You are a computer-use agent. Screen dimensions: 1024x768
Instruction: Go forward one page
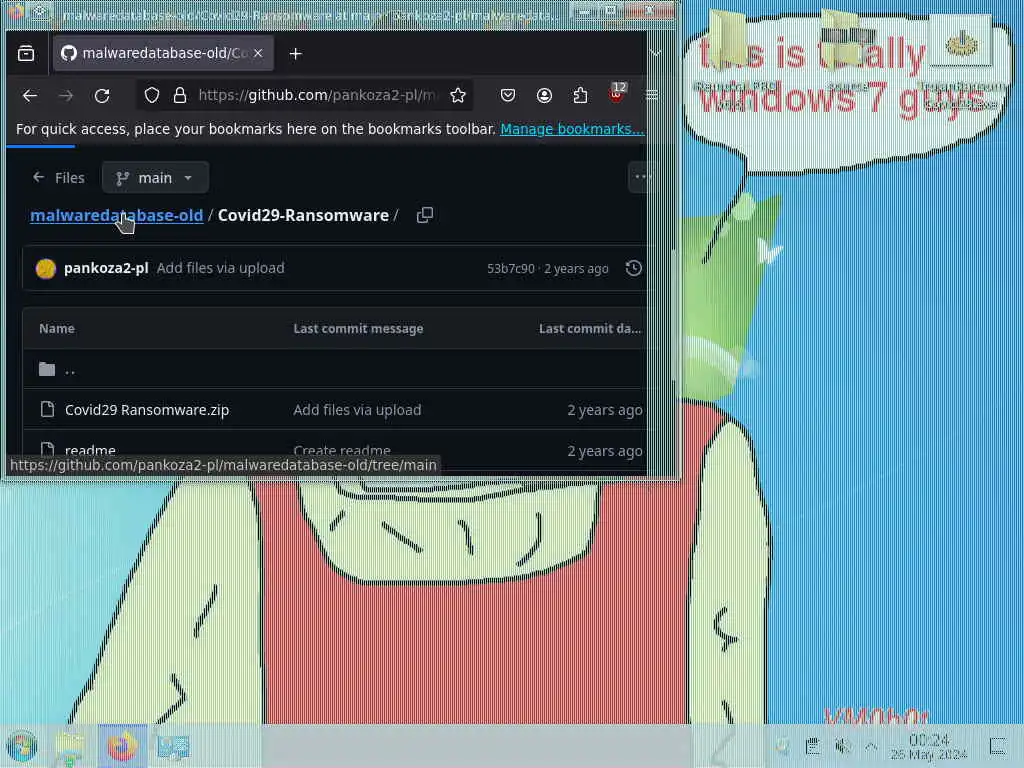66,96
